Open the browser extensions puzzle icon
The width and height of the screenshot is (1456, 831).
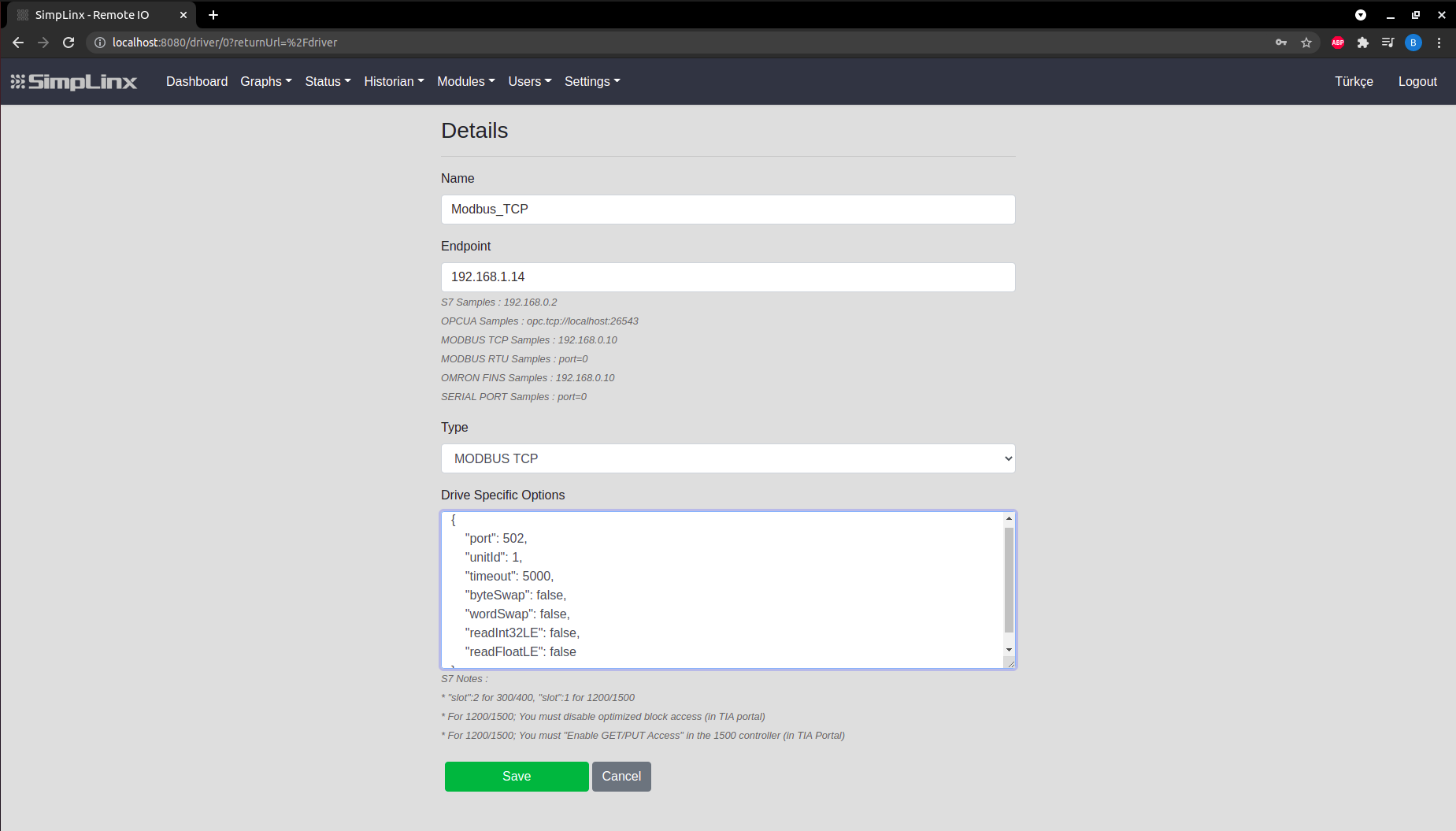(x=1362, y=43)
